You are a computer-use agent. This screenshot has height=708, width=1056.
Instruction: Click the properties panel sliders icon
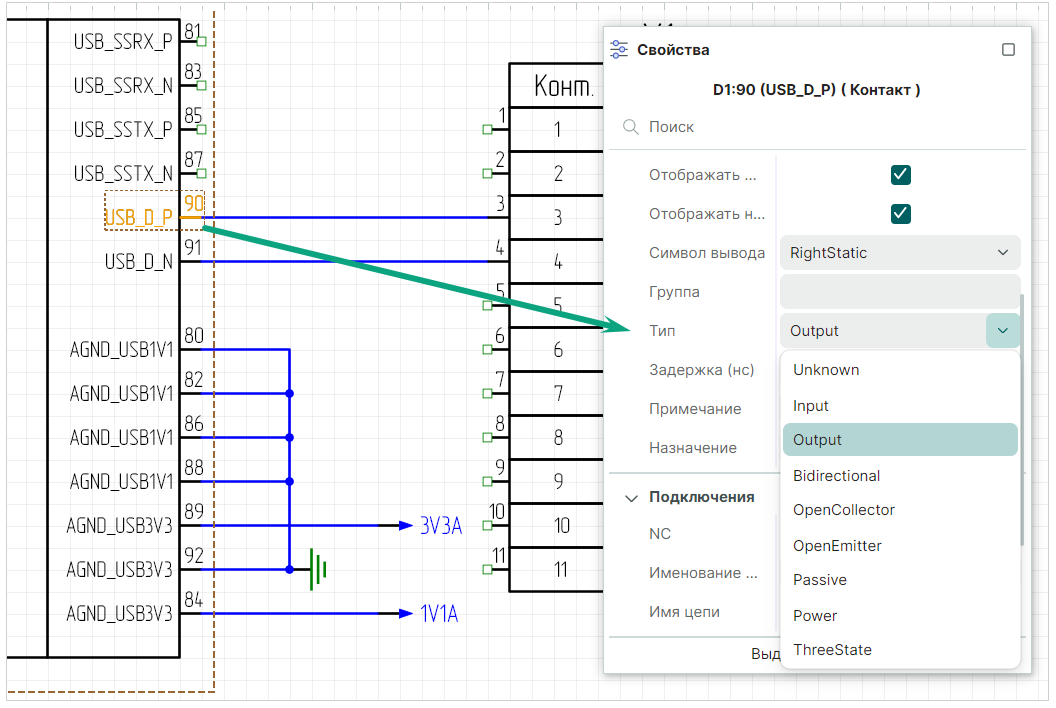619,49
